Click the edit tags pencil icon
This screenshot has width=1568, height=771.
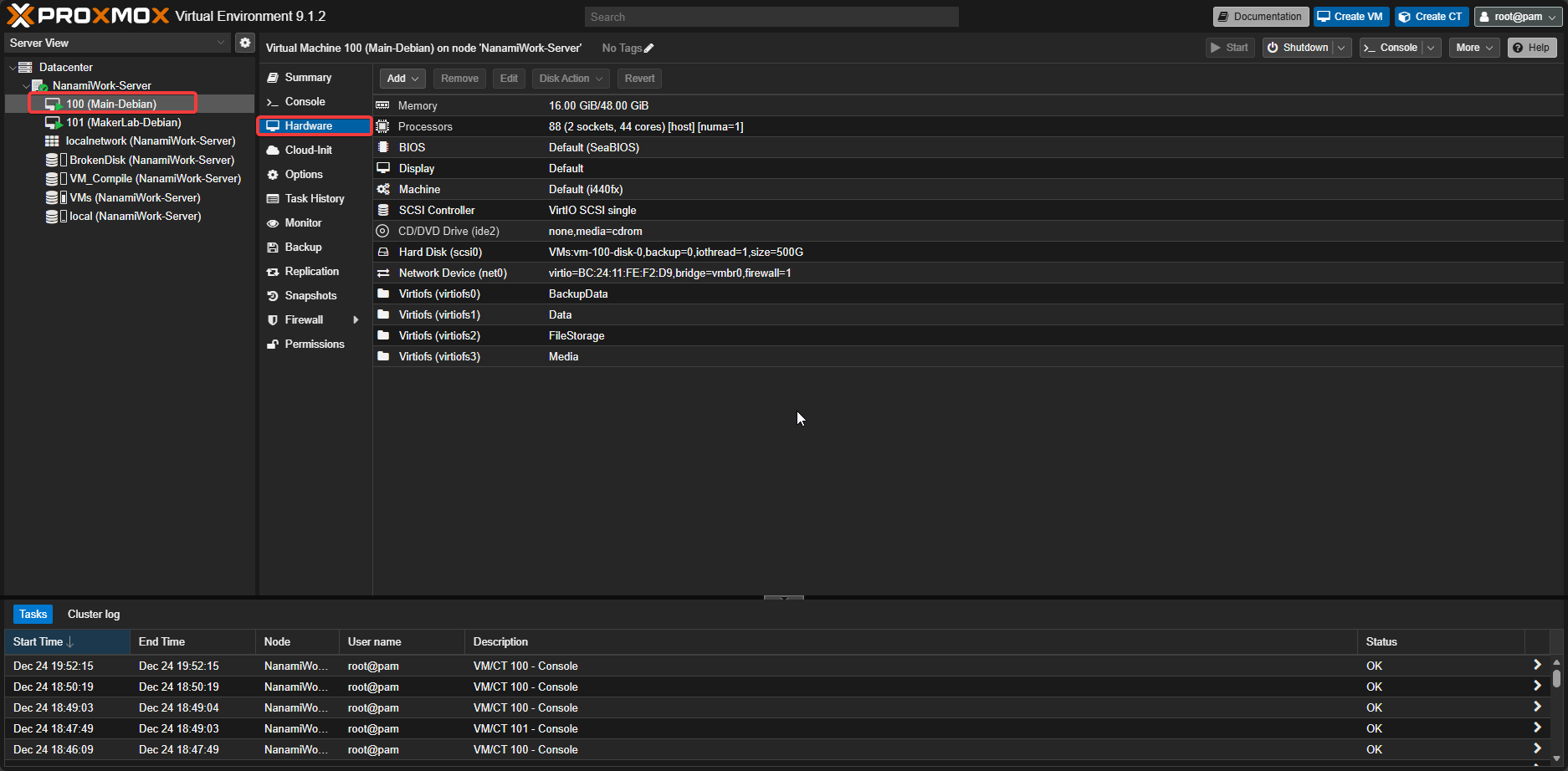point(649,49)
